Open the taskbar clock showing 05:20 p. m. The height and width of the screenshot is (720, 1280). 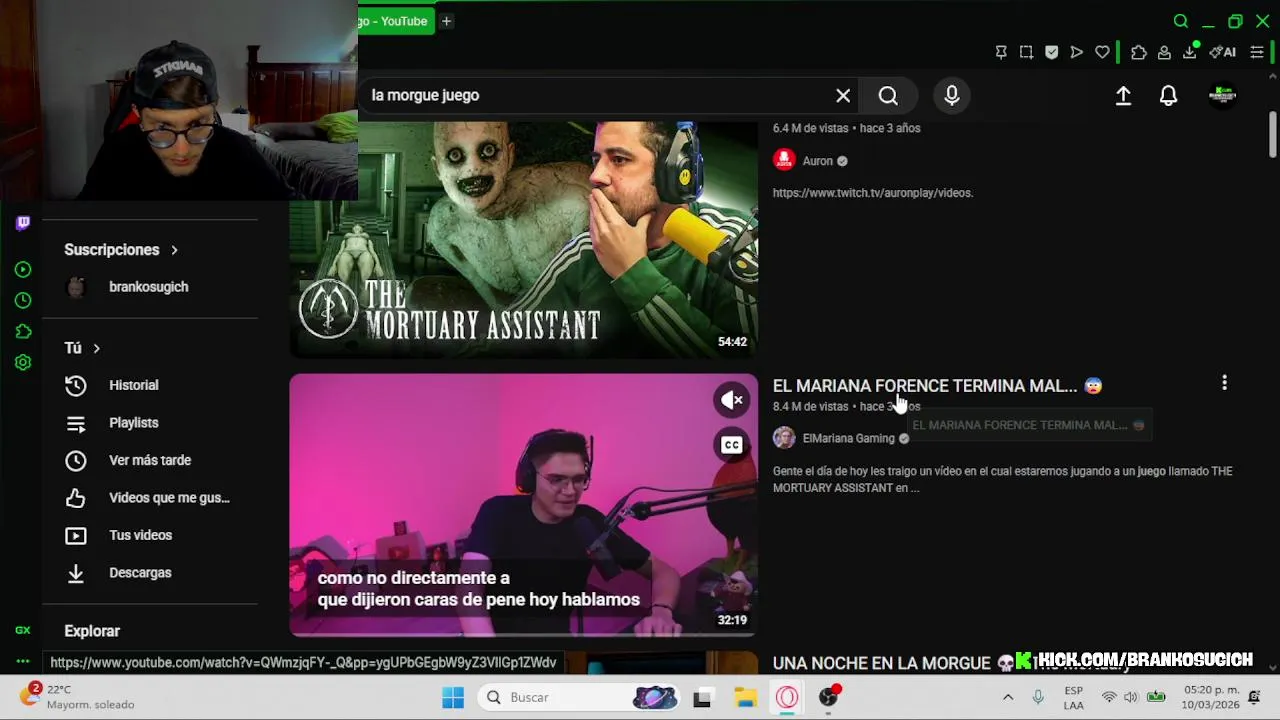1212,697
